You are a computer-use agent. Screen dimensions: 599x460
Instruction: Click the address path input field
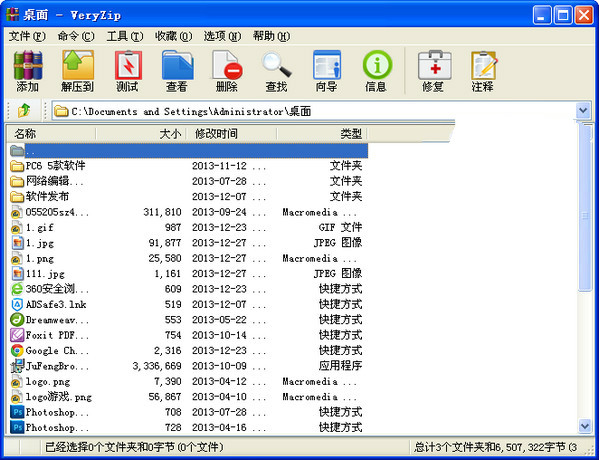313,111
